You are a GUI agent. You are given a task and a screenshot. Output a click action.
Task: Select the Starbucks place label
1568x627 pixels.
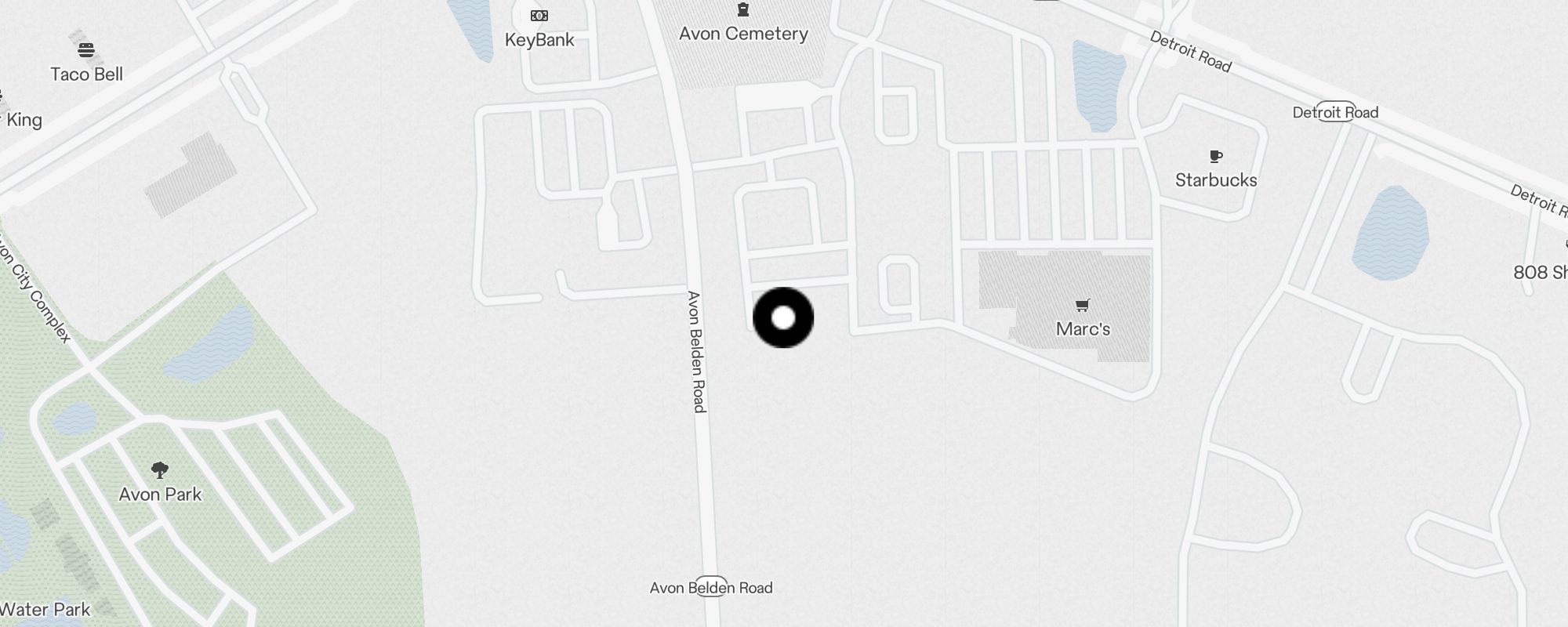click(1216, 180)
